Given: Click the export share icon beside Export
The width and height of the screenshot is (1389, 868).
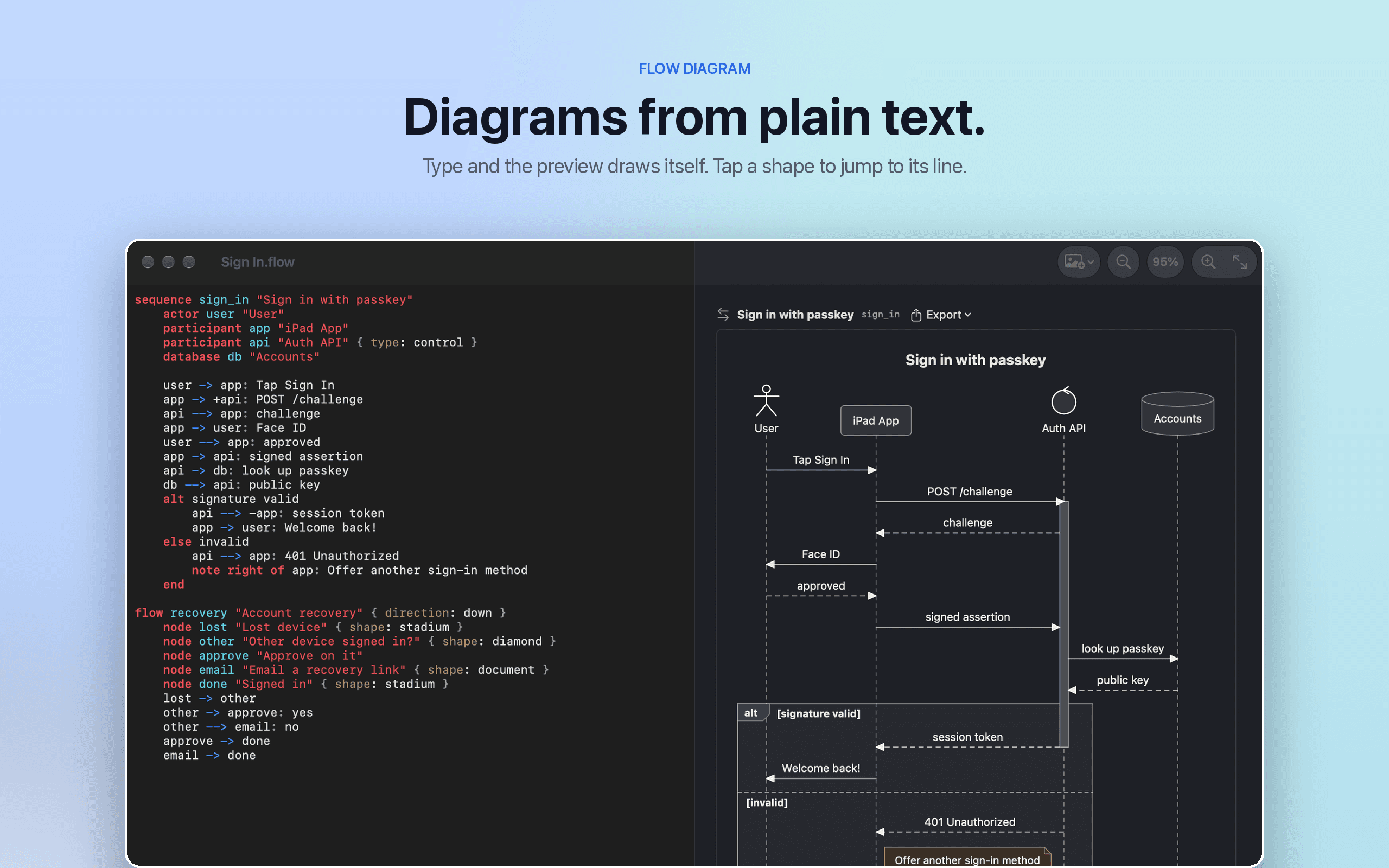Looking at the screenshot, I should (916, 315).
